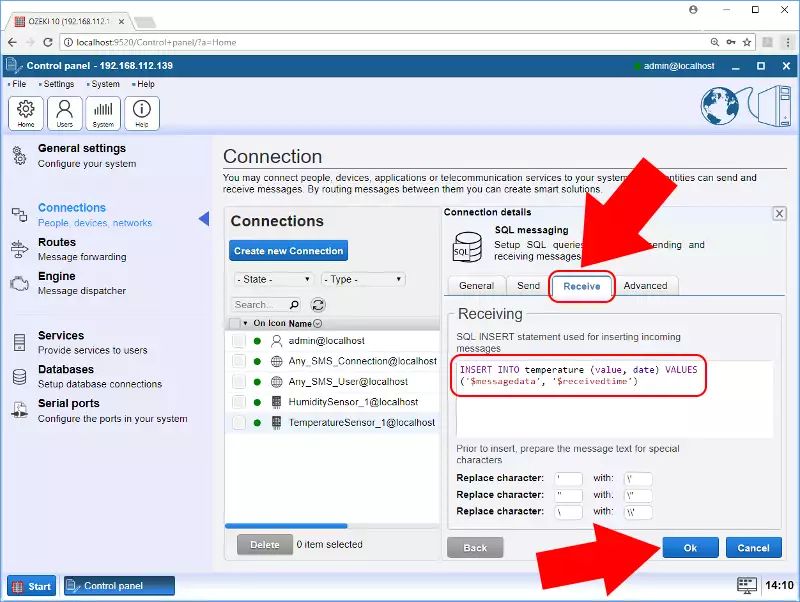Screen dimensions: 800x602
Task: Click the Engine sidebar icon
Action: point(19,283)
